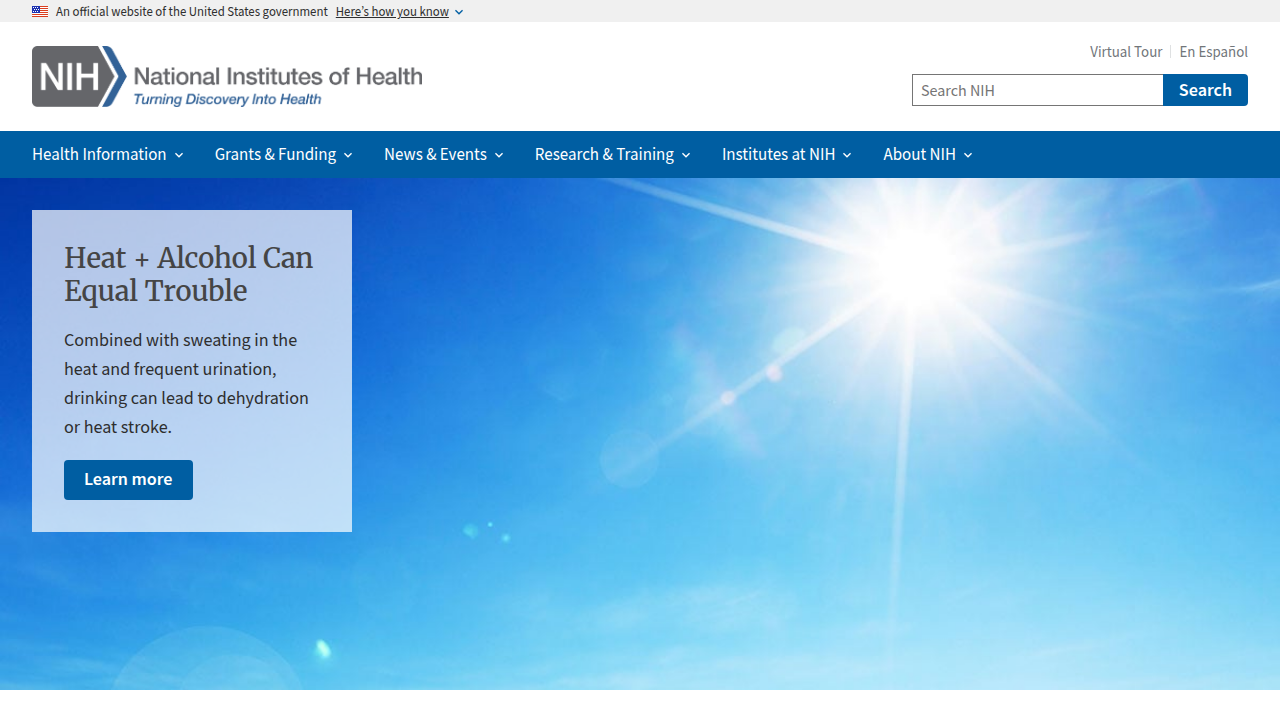Open the About NIH menu
This screenshot has height=720, width=1280.
pyautogui.click(x=927, y=154)
